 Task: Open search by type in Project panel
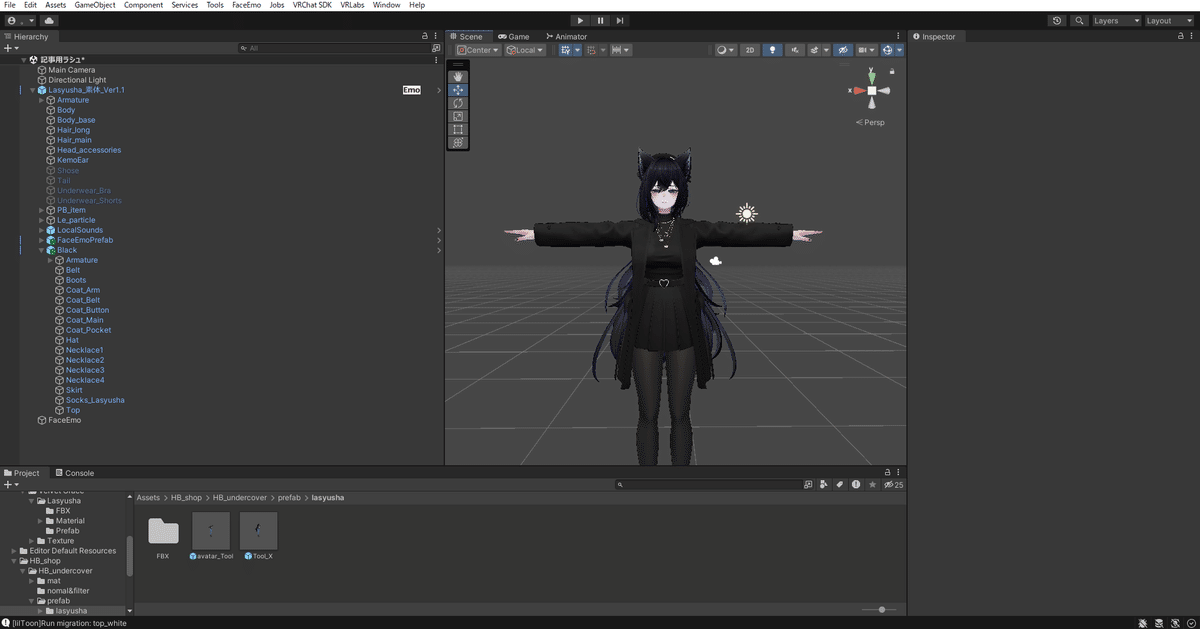[824, 485]
